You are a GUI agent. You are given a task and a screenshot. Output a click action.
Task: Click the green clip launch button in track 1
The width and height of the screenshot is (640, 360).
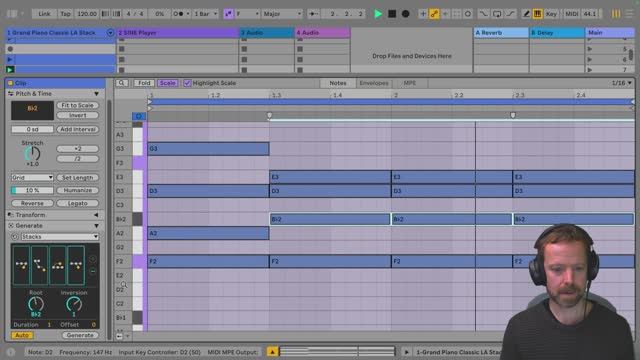click(10, 70)
